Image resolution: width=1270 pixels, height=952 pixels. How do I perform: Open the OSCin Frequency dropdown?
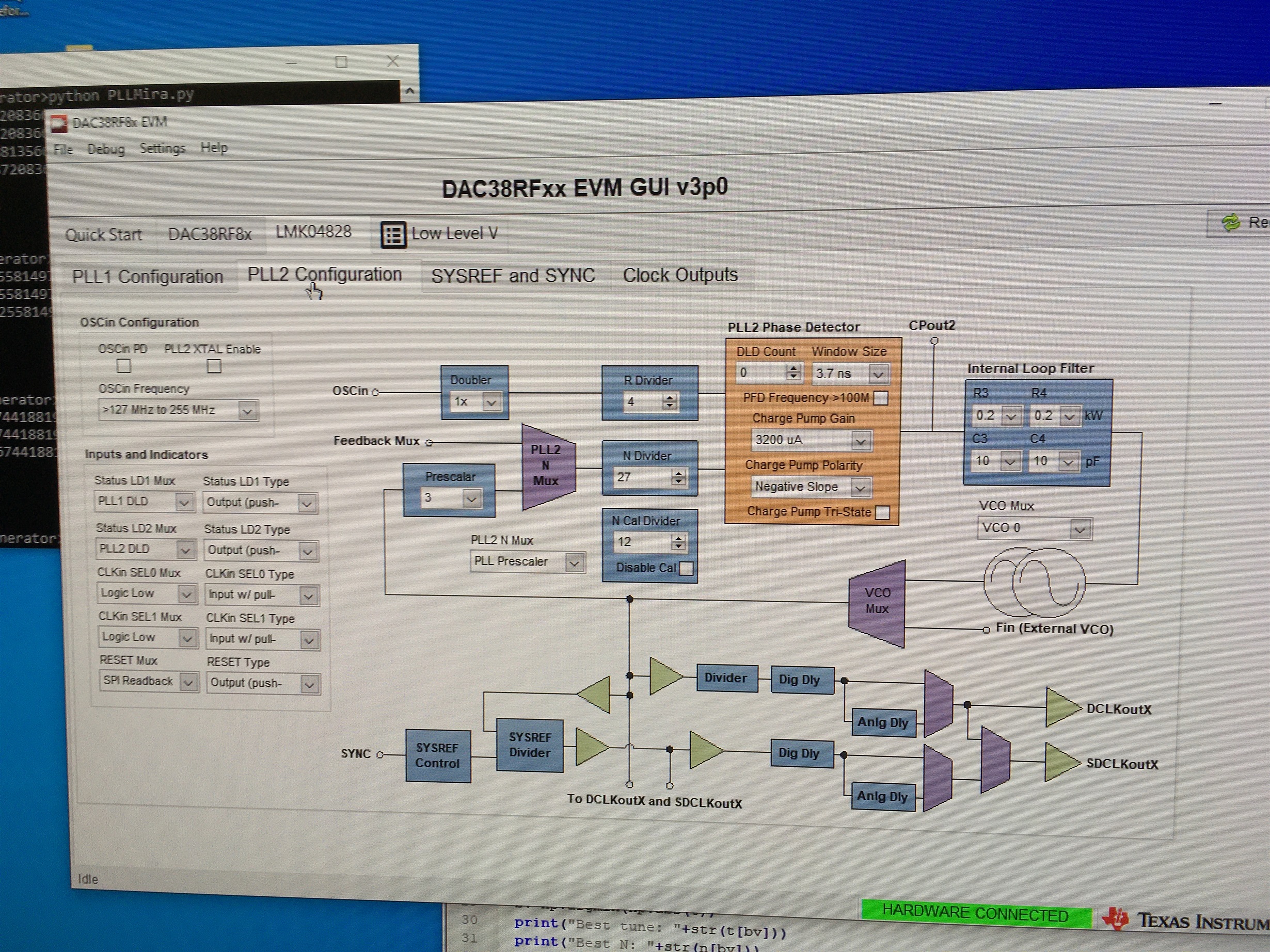click(179, 410)
